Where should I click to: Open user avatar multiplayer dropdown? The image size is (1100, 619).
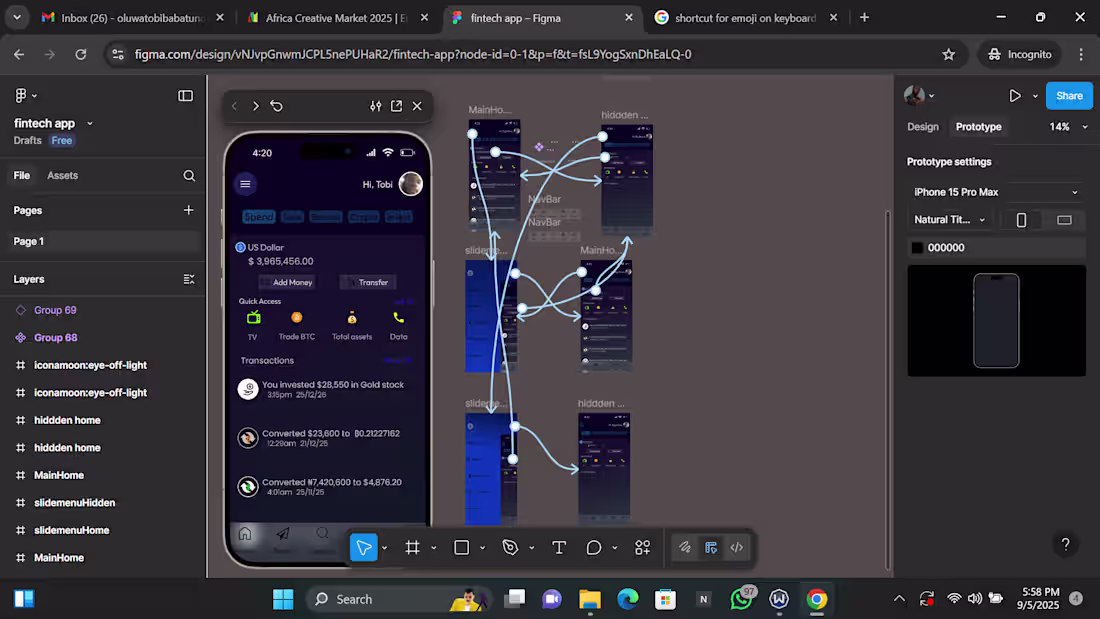click(919, 95)
